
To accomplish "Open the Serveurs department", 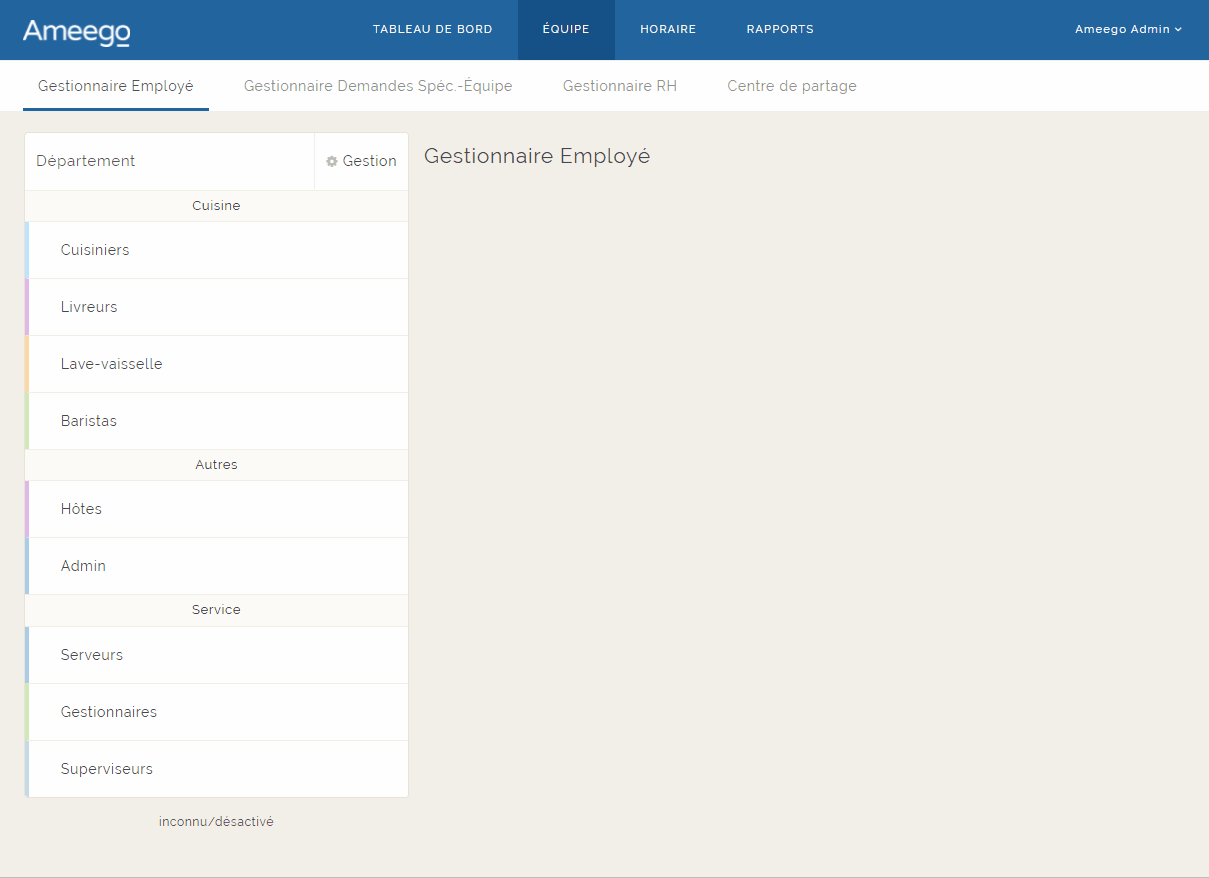I will pyautogui.click(x=92, y=655).
